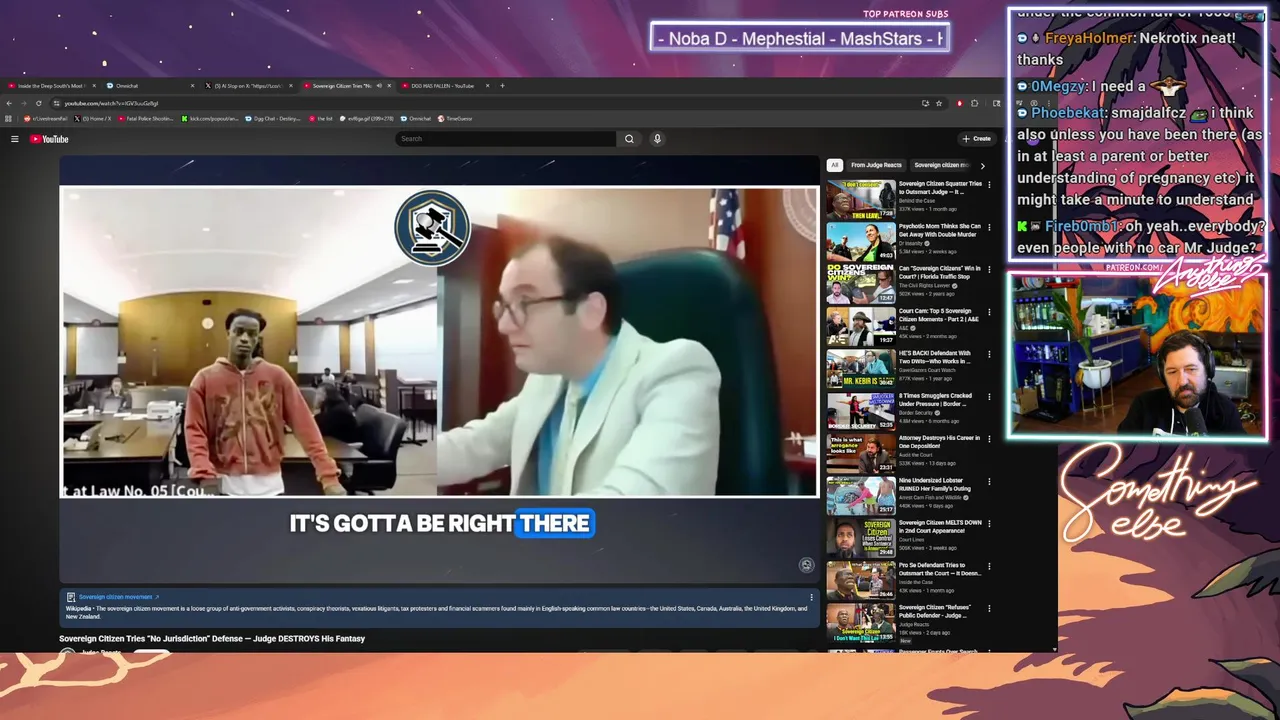Viewport: 1280px width, 720px height.
Task: Click the YouTube Create button
Action: click(x=976, y=139)
